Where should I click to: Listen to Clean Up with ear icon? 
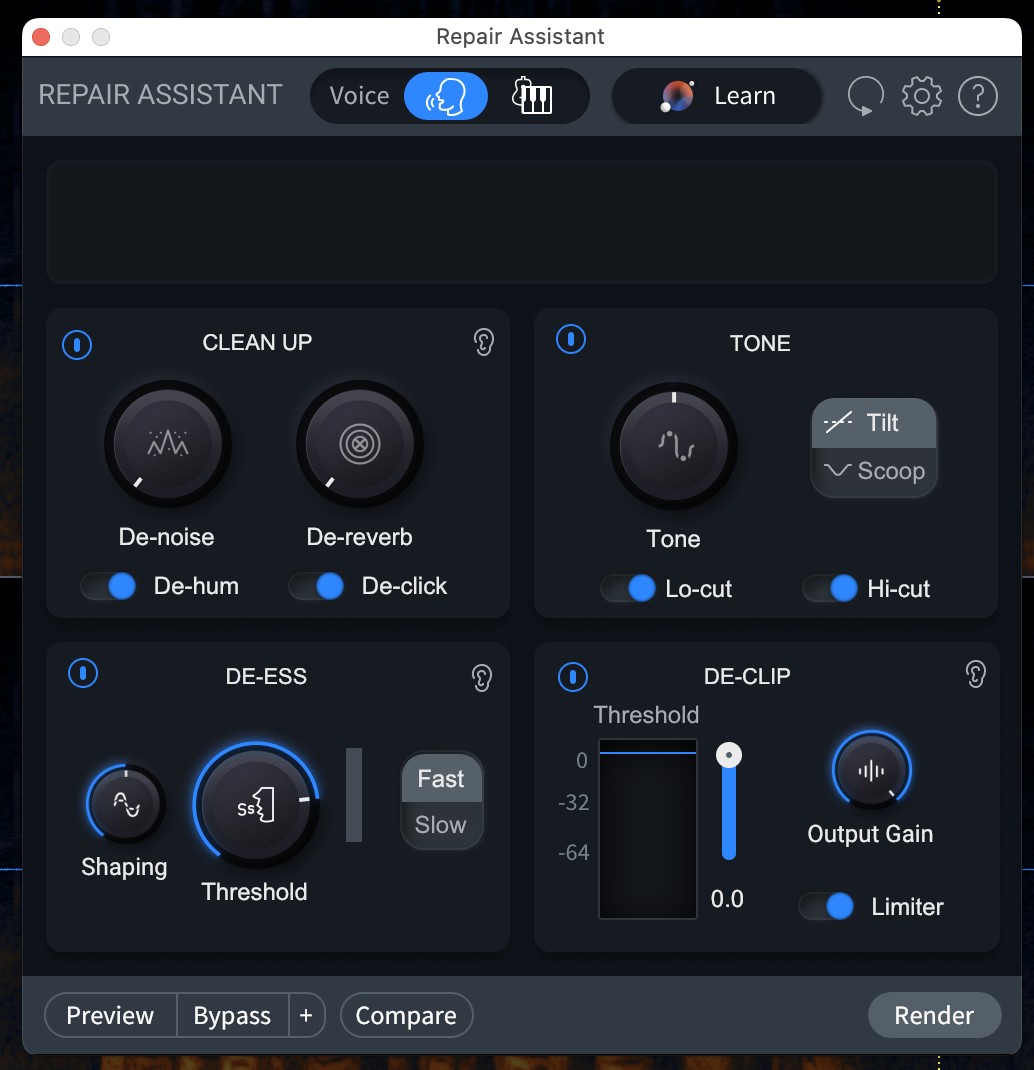[x=483, y=343]
